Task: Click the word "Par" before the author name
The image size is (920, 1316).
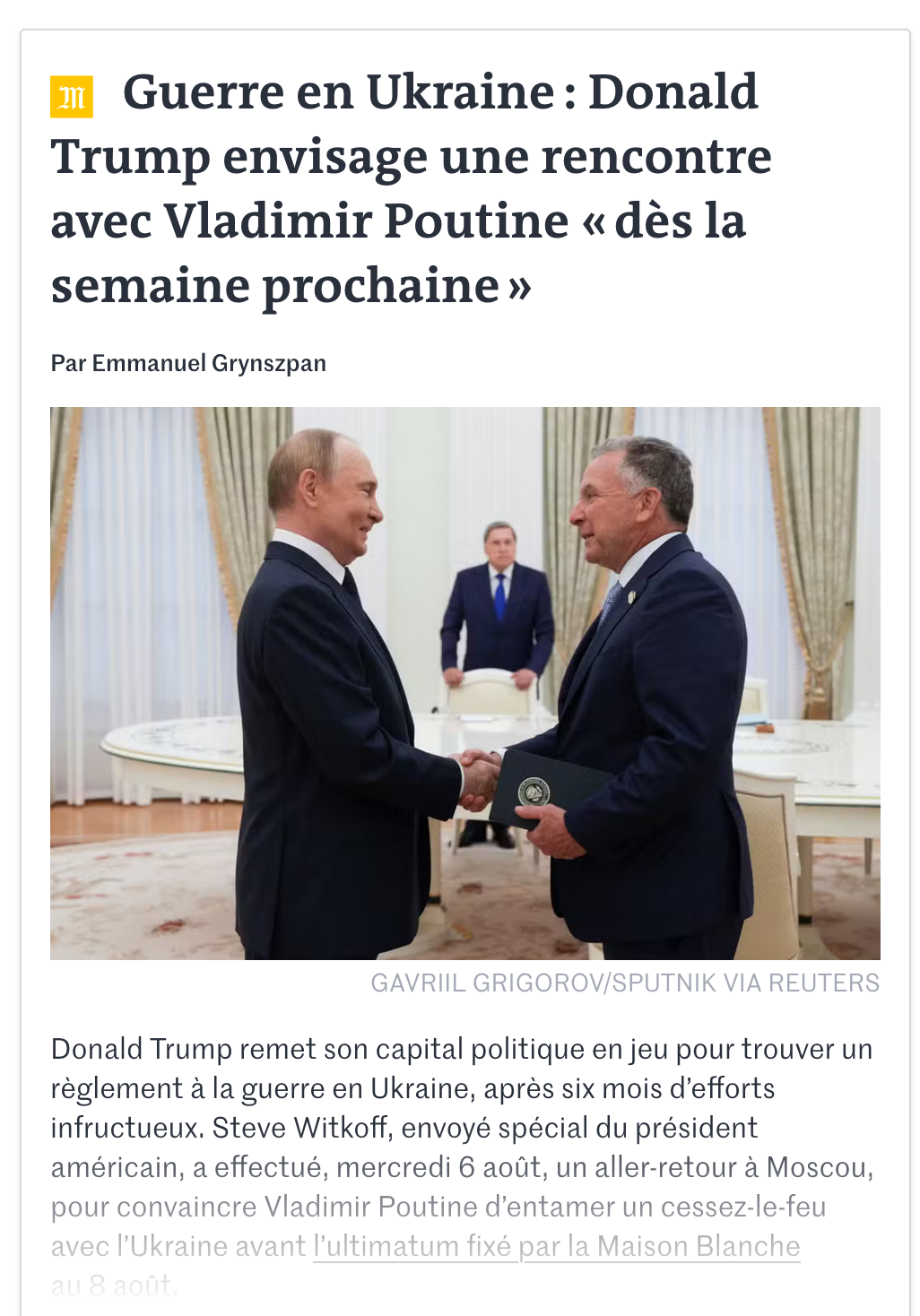Action: pyautogui.click(x=68, y=363)
